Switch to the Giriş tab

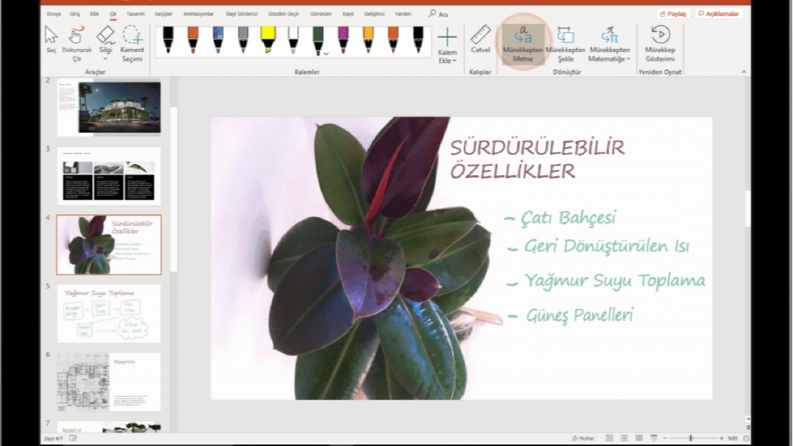coord(74,14)
